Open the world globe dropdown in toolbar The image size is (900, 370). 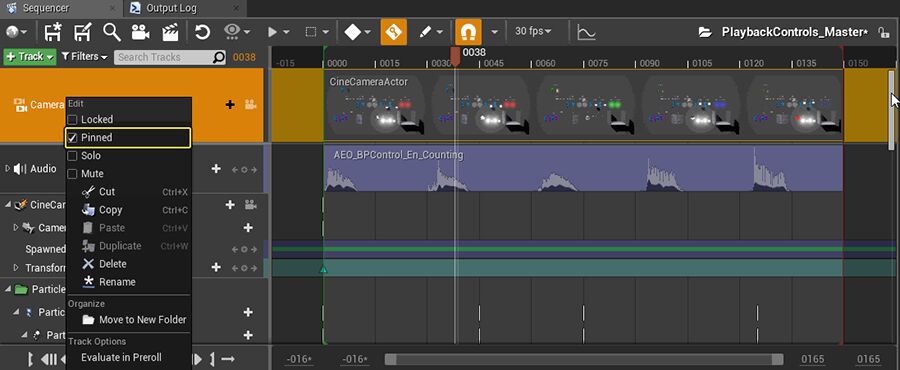click(16, 32)
